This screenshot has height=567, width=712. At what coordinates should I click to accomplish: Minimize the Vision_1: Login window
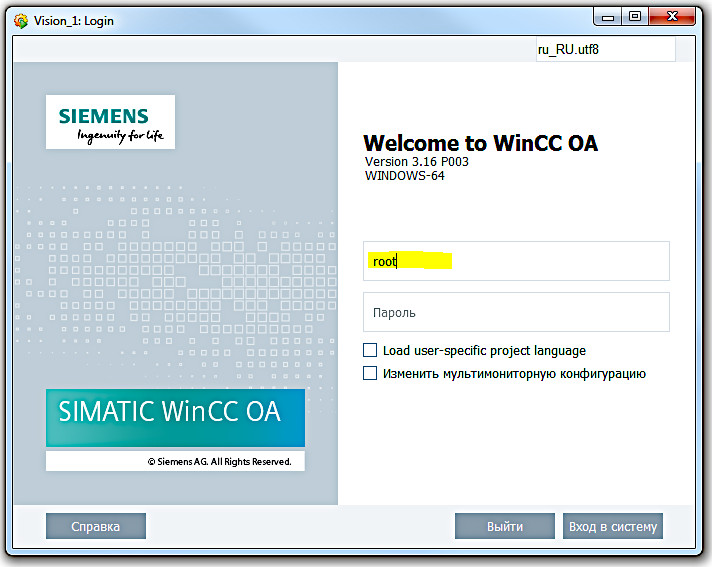(x=608, y=17)
